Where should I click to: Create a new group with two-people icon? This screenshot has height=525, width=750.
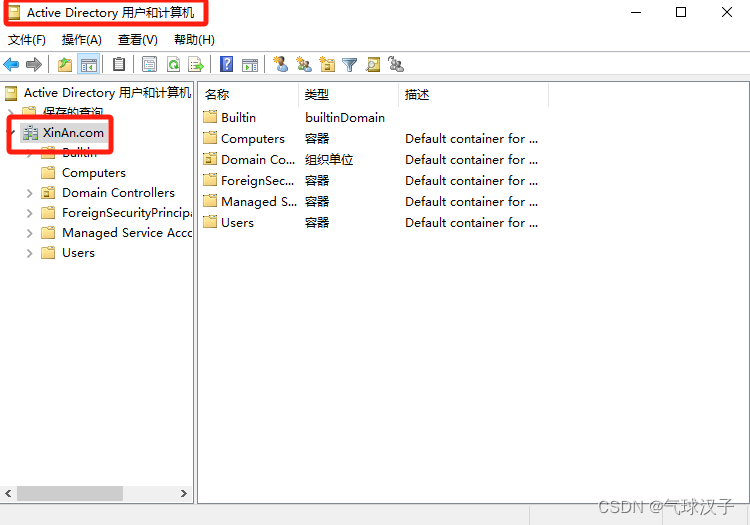(x=304, y=64)
